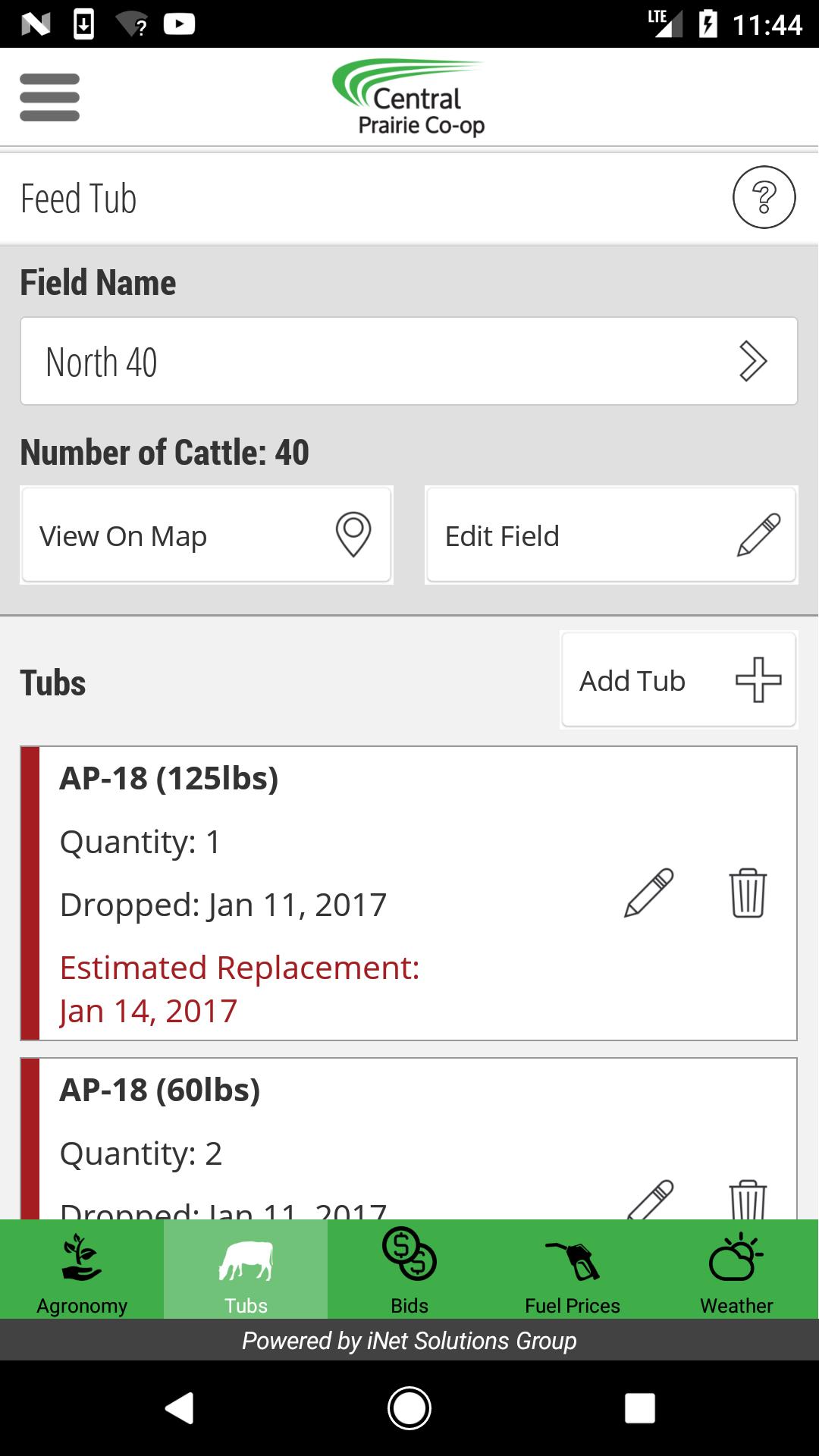
Task: Edit the AP-18 (125lbs) tub entry
Action: [x=649, y=893]
